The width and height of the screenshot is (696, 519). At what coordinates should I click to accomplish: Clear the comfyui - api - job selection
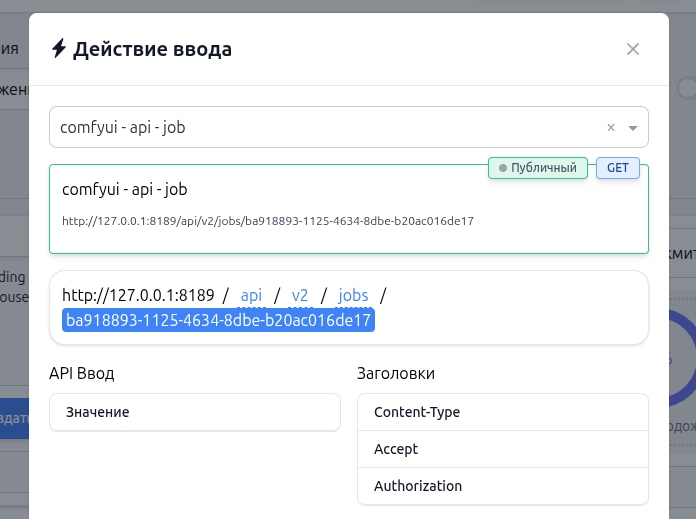click(x=611, y=128)
